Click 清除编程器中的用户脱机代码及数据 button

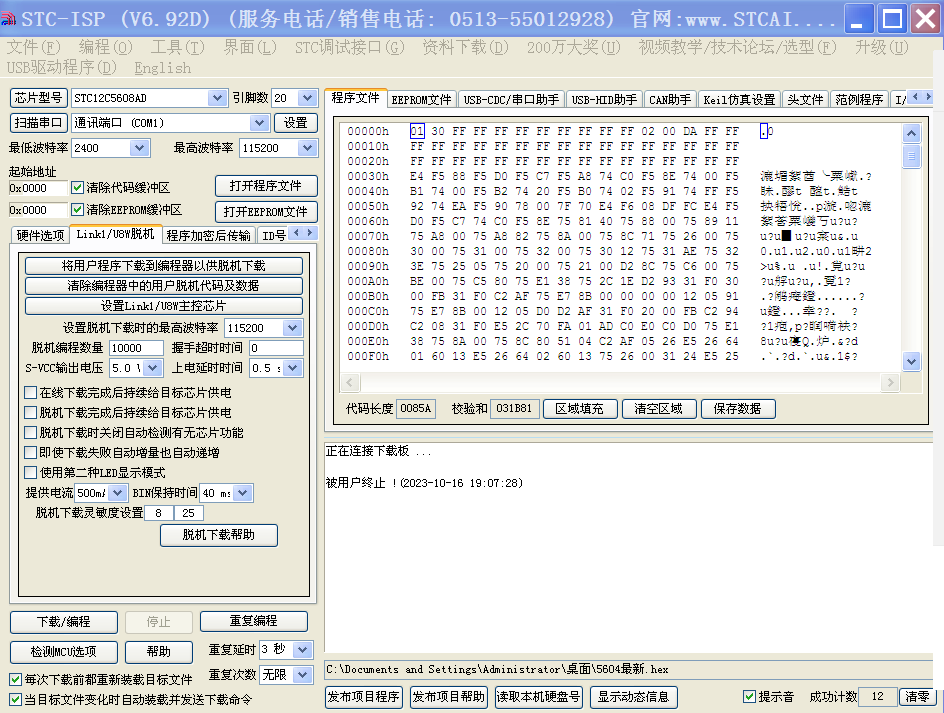pos(164,285)
